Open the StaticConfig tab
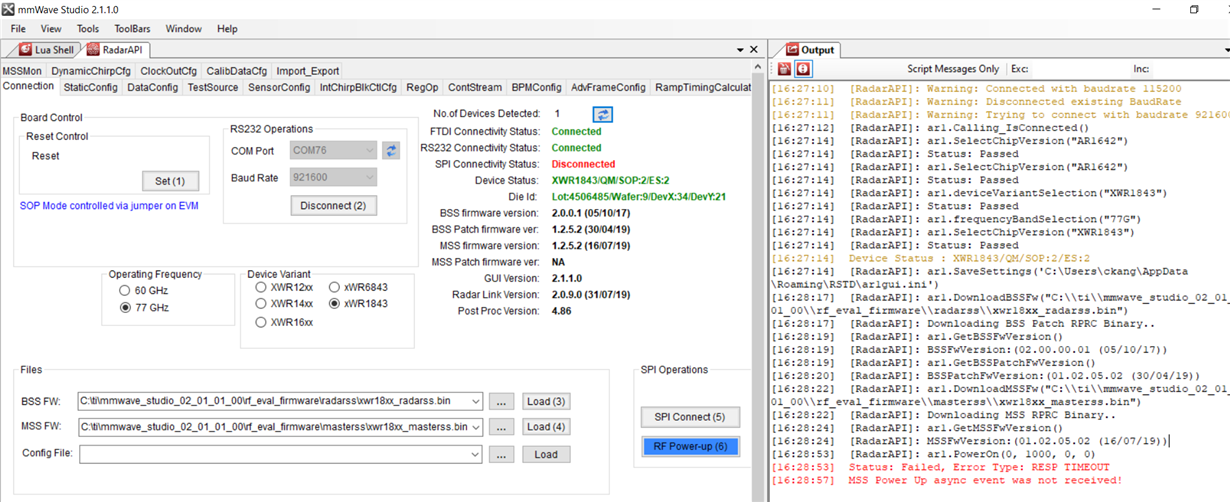 90,87
